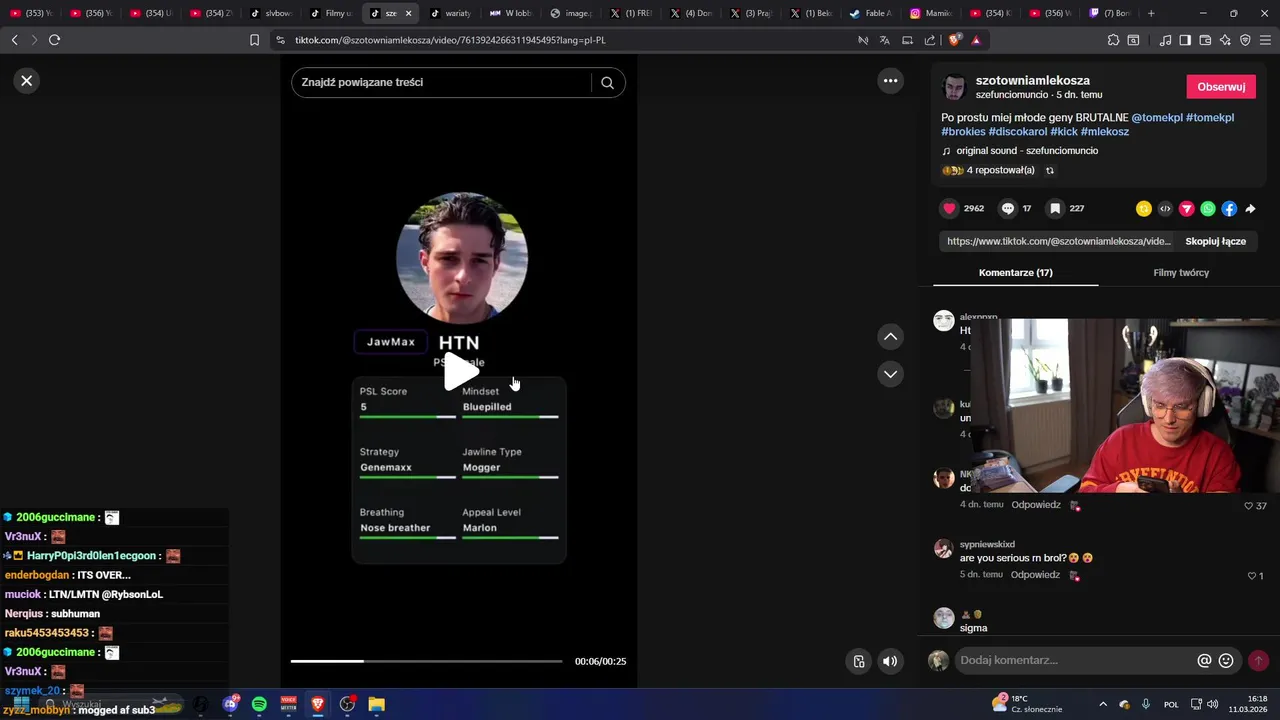The height and width of the screenshot is (720, 1280).
Task: Open the #brokies hashtag
Action: [x=963, y=132]
